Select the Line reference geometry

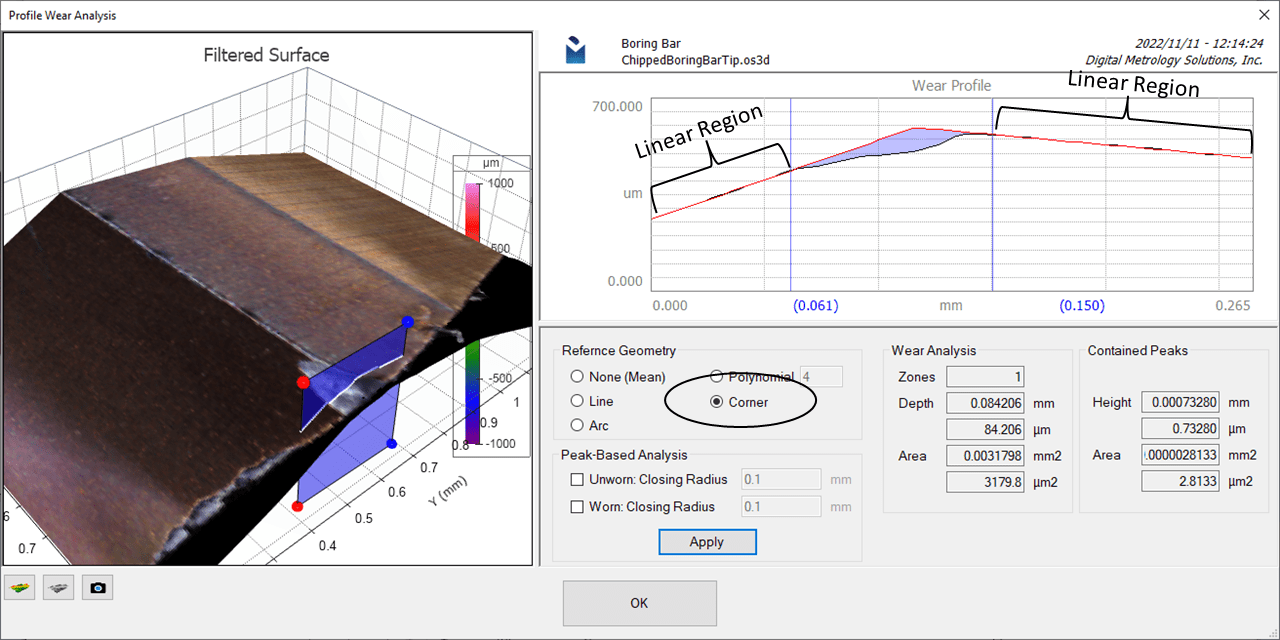tap(578, 401)
